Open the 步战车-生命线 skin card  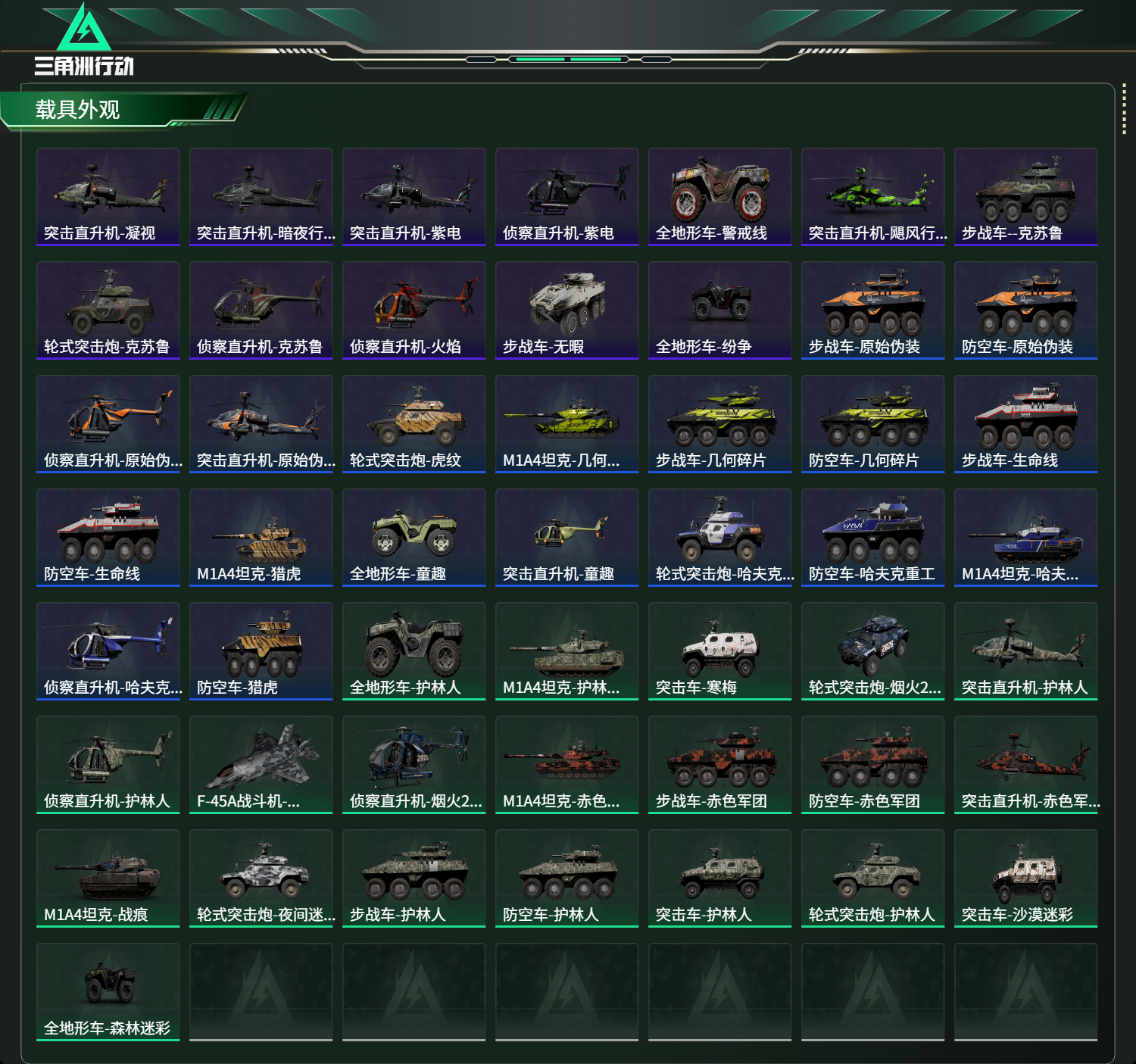pos(1026,424)
